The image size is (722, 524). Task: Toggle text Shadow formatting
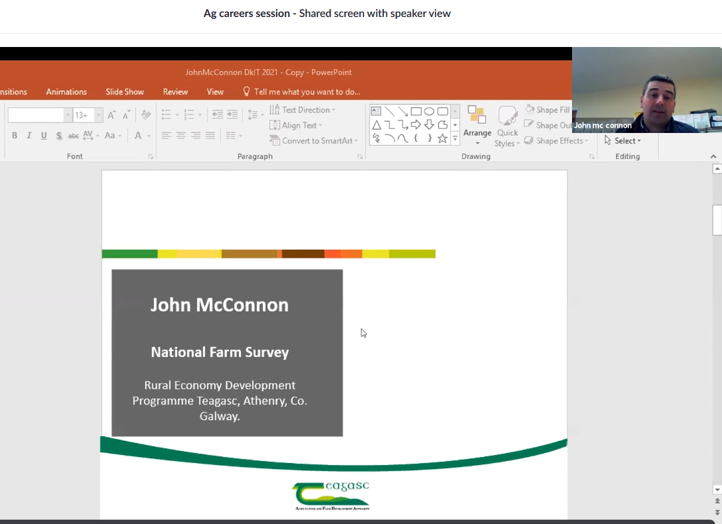[58, 135]
